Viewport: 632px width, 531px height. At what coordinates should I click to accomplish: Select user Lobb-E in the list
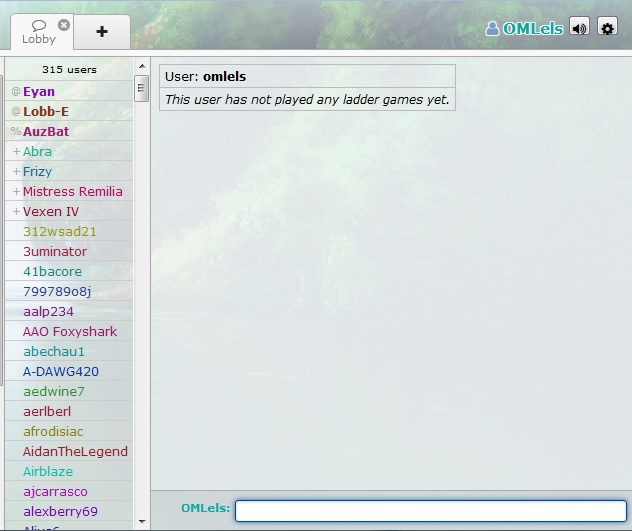coord(69,111)
